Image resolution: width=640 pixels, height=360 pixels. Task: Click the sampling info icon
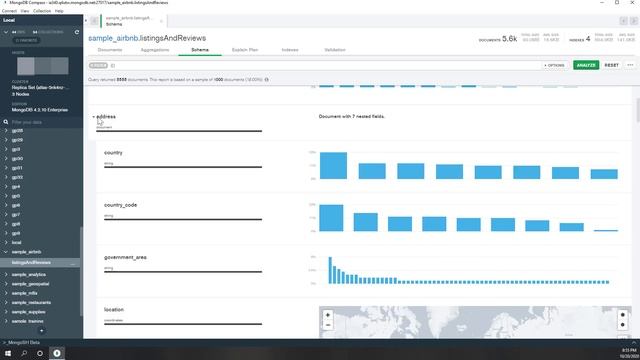[x=267, y=80]
